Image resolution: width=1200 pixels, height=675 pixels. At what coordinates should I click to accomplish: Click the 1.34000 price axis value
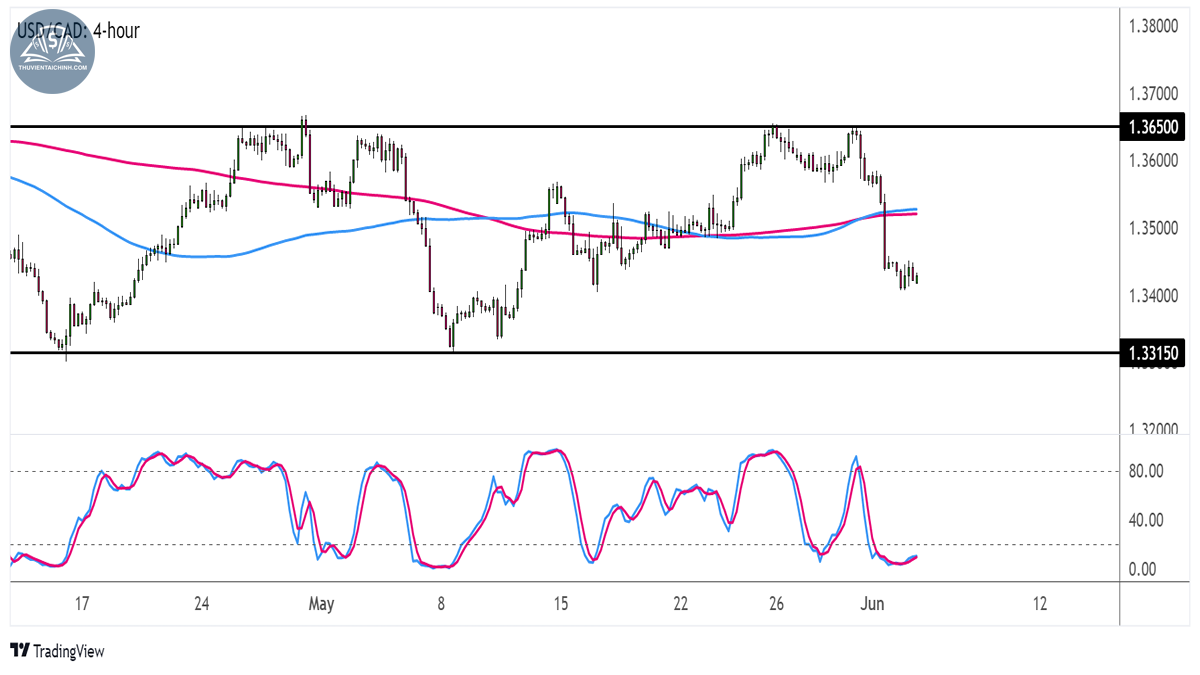point(1151,296)
